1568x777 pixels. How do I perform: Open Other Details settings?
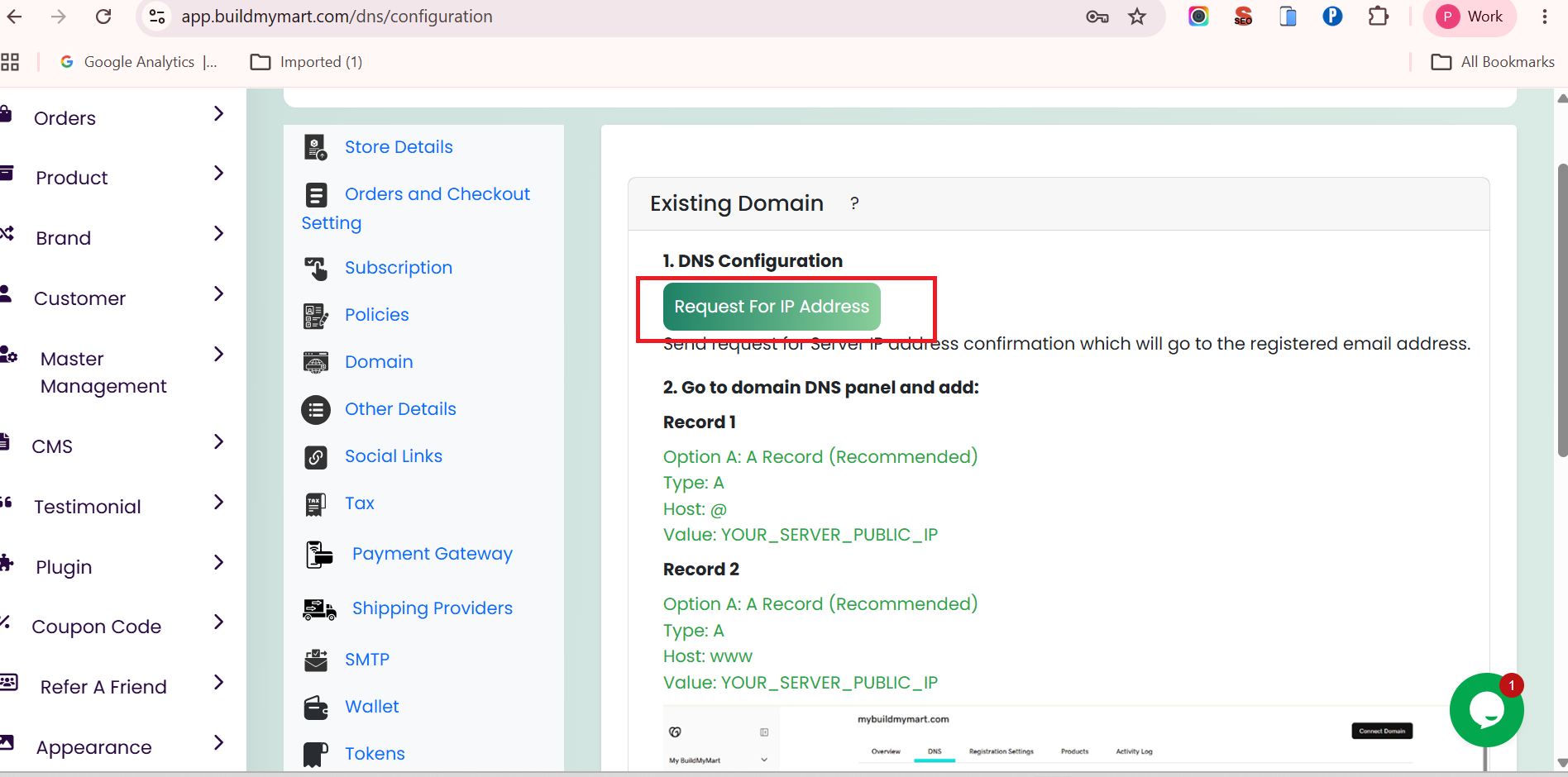point(400,409)
